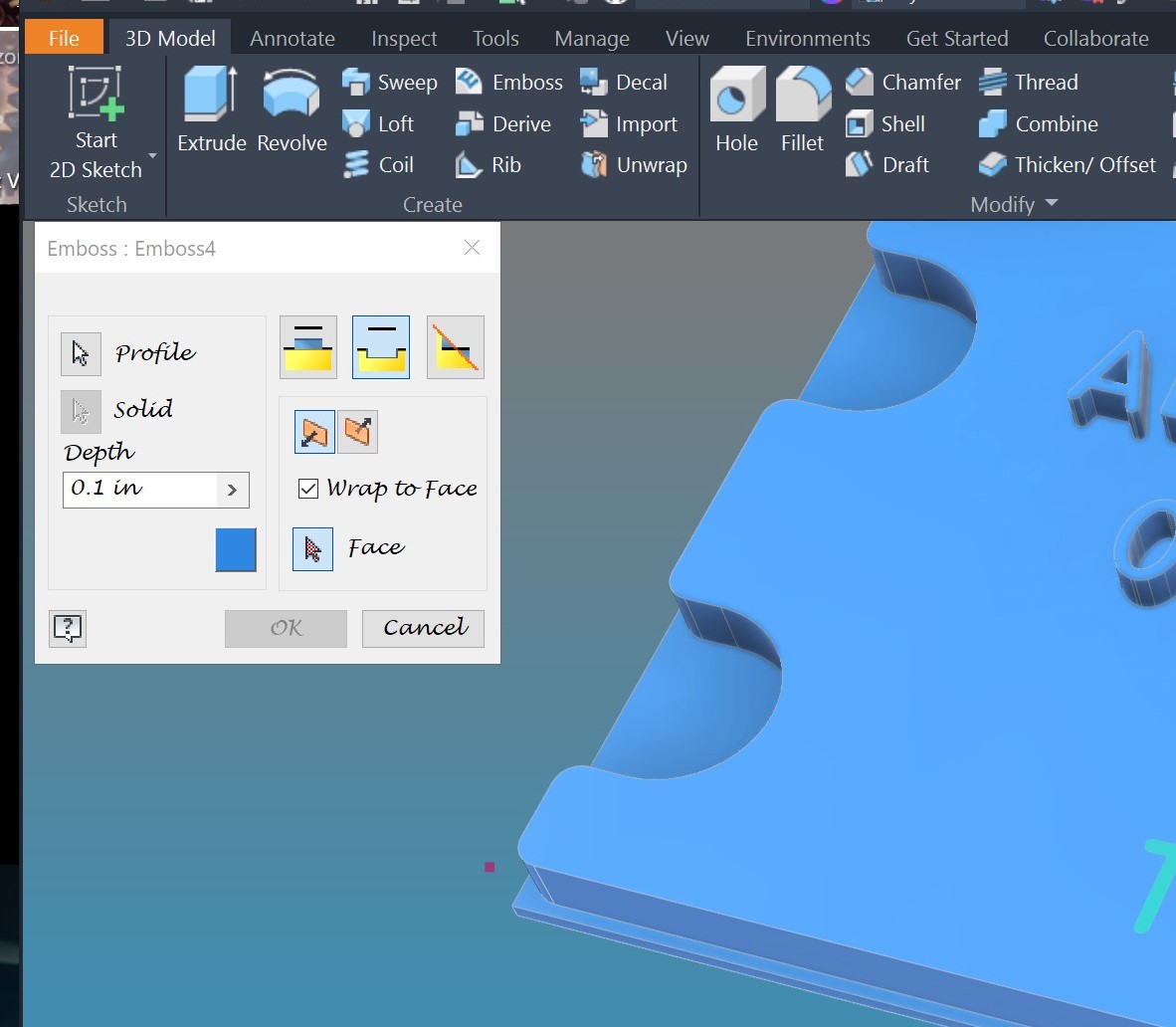Switch to the Annotate tab
The image size is (1176, 1027).
tap(293, 38)
